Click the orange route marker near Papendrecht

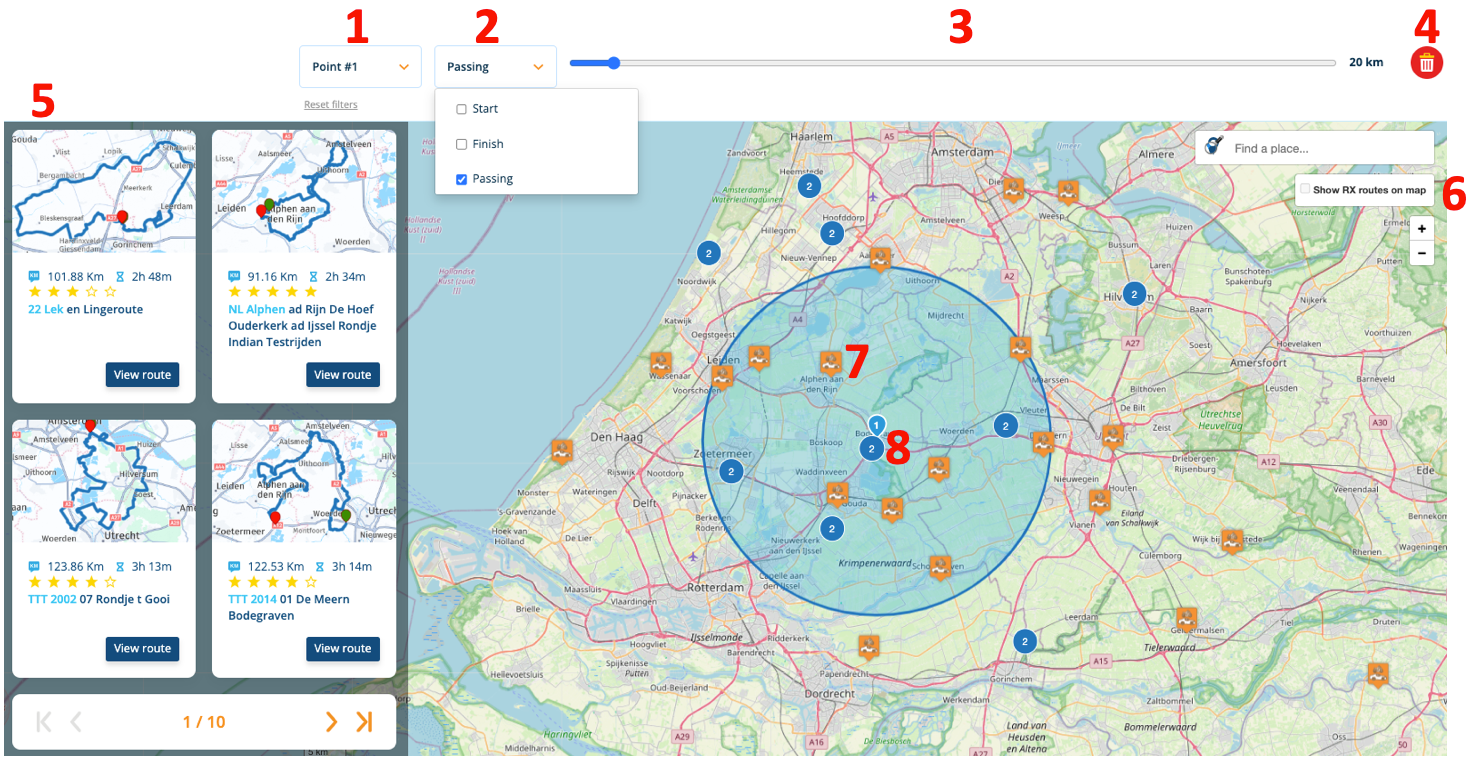(868, 646)
